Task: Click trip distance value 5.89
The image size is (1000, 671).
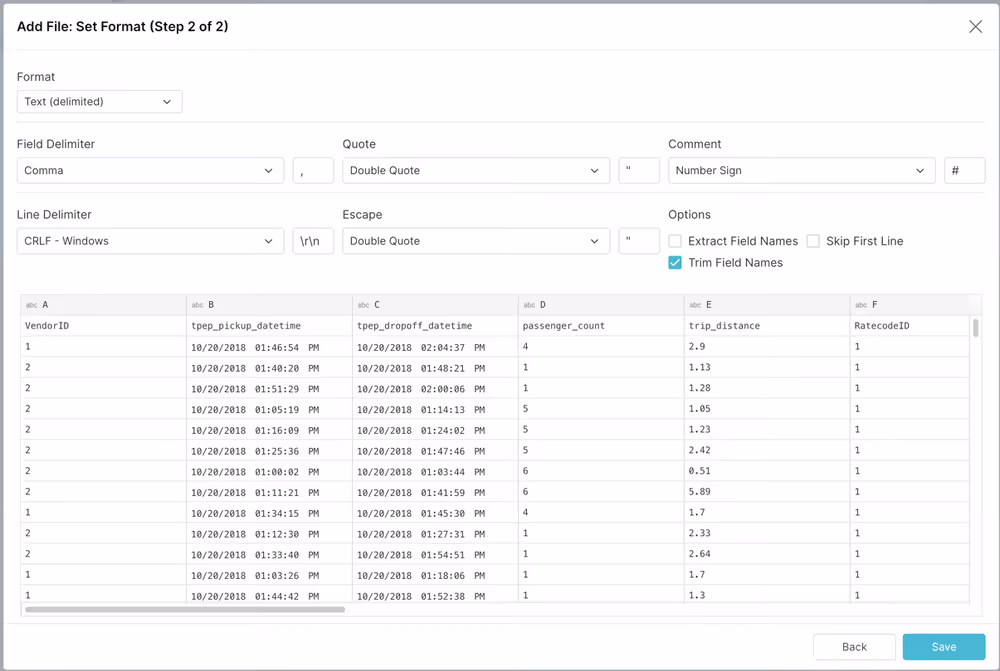Action: (699, 492)
